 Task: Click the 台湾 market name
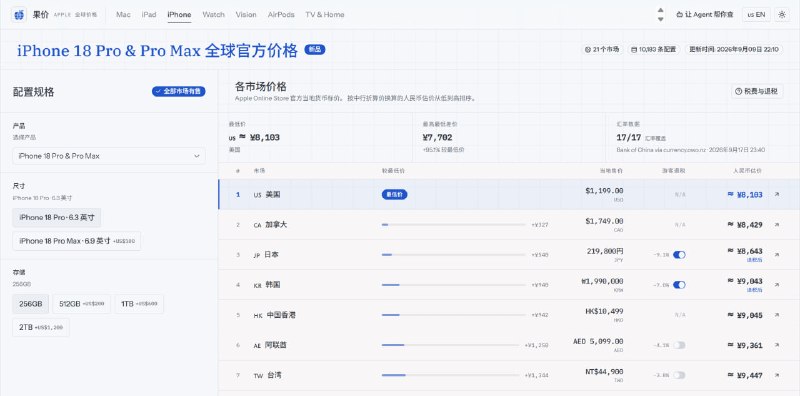[x=273, y=375]
